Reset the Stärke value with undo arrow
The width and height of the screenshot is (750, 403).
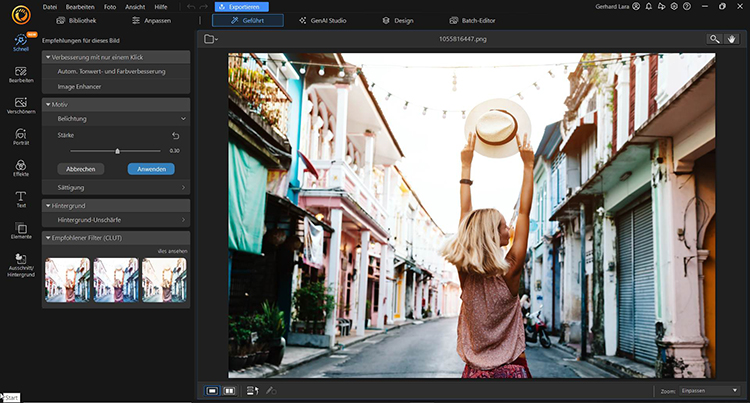point(176,134)
